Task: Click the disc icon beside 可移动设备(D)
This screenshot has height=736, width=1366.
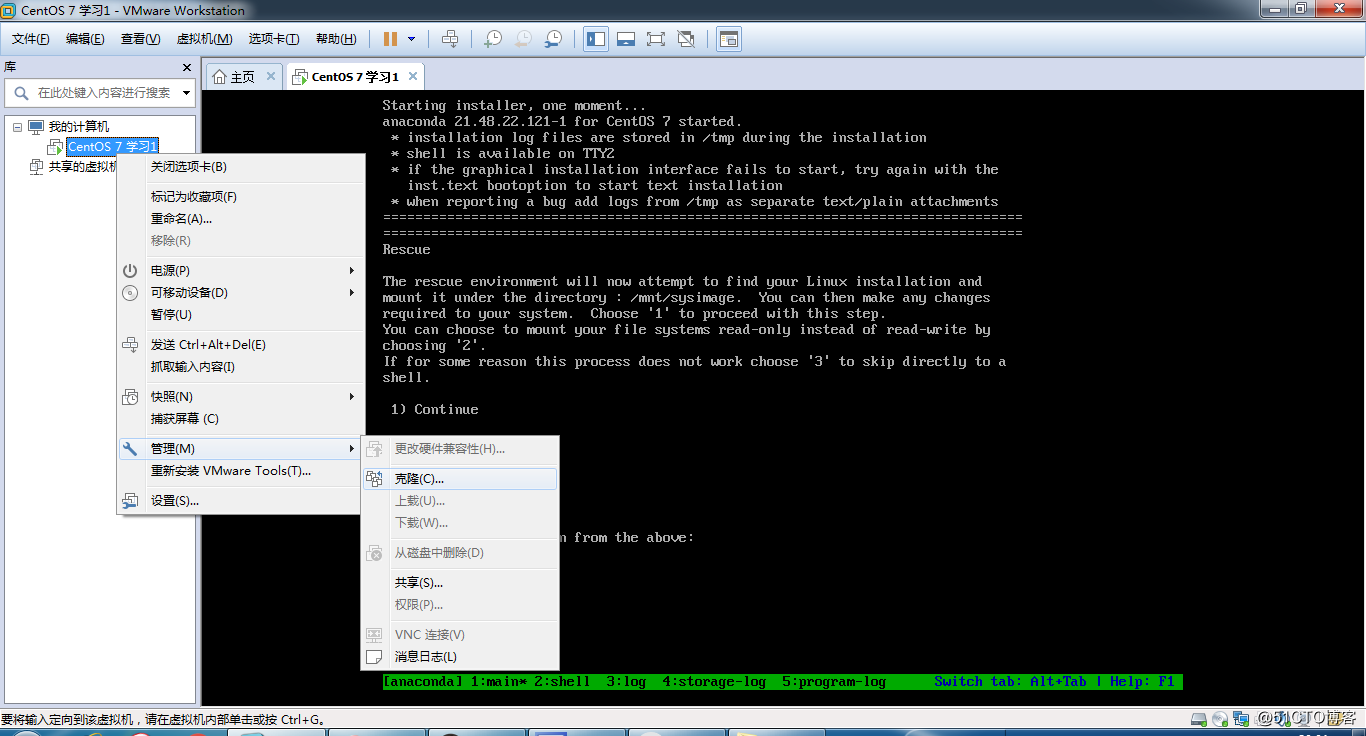Action: [x=130, y=293]
